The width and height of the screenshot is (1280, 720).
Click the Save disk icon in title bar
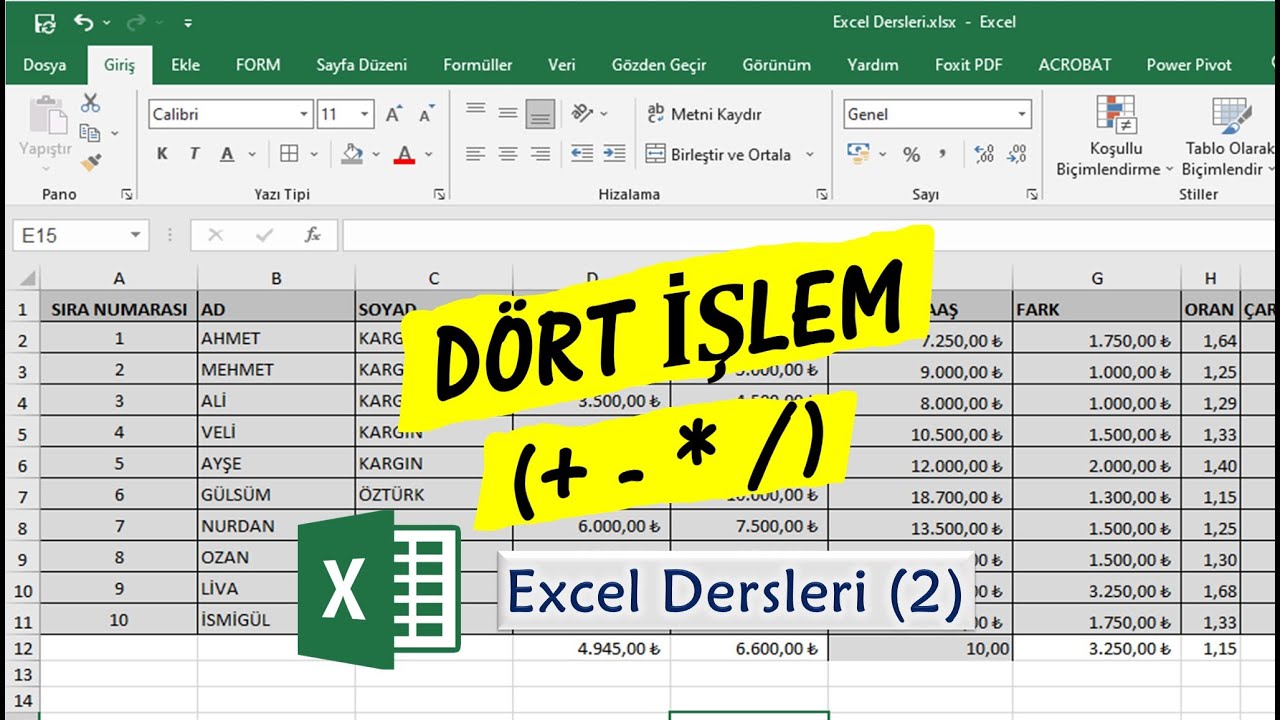pyautogui.click(x=45, y=22)
